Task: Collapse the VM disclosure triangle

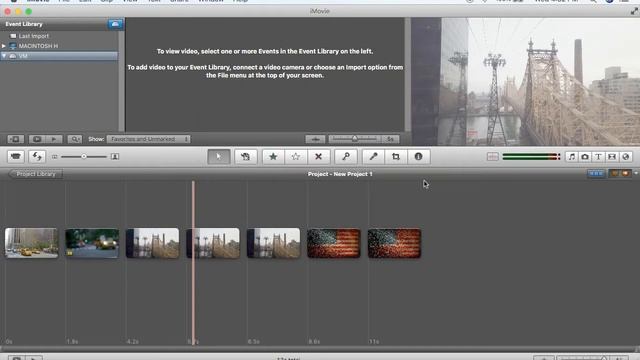Action: 4,56
